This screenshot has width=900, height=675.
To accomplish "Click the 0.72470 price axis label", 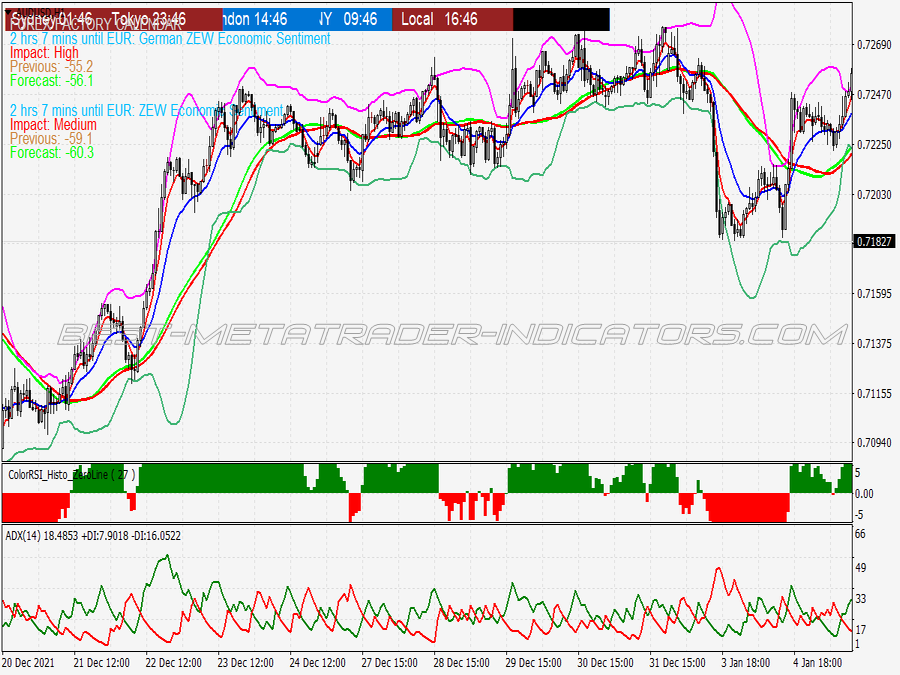I will pos(874,95).
